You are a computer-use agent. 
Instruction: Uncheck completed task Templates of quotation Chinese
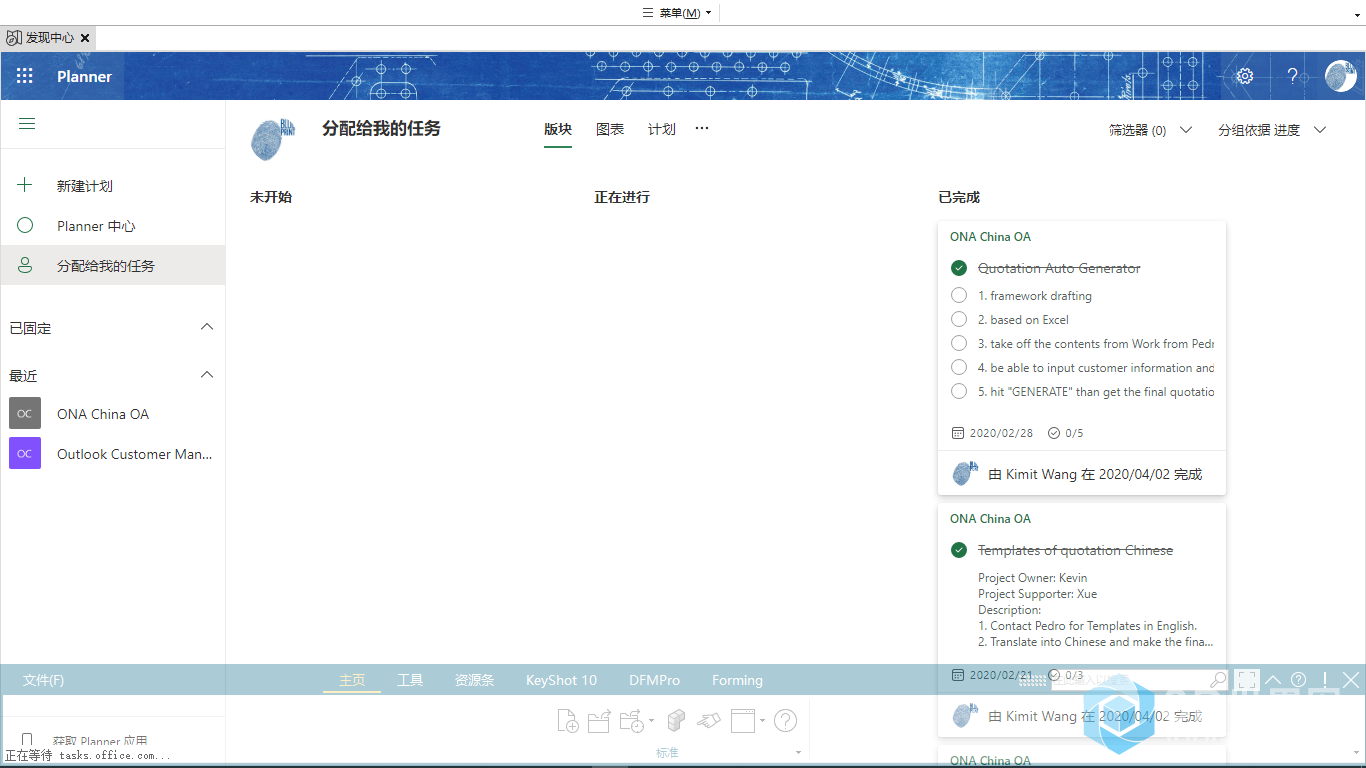coord(959,550)
